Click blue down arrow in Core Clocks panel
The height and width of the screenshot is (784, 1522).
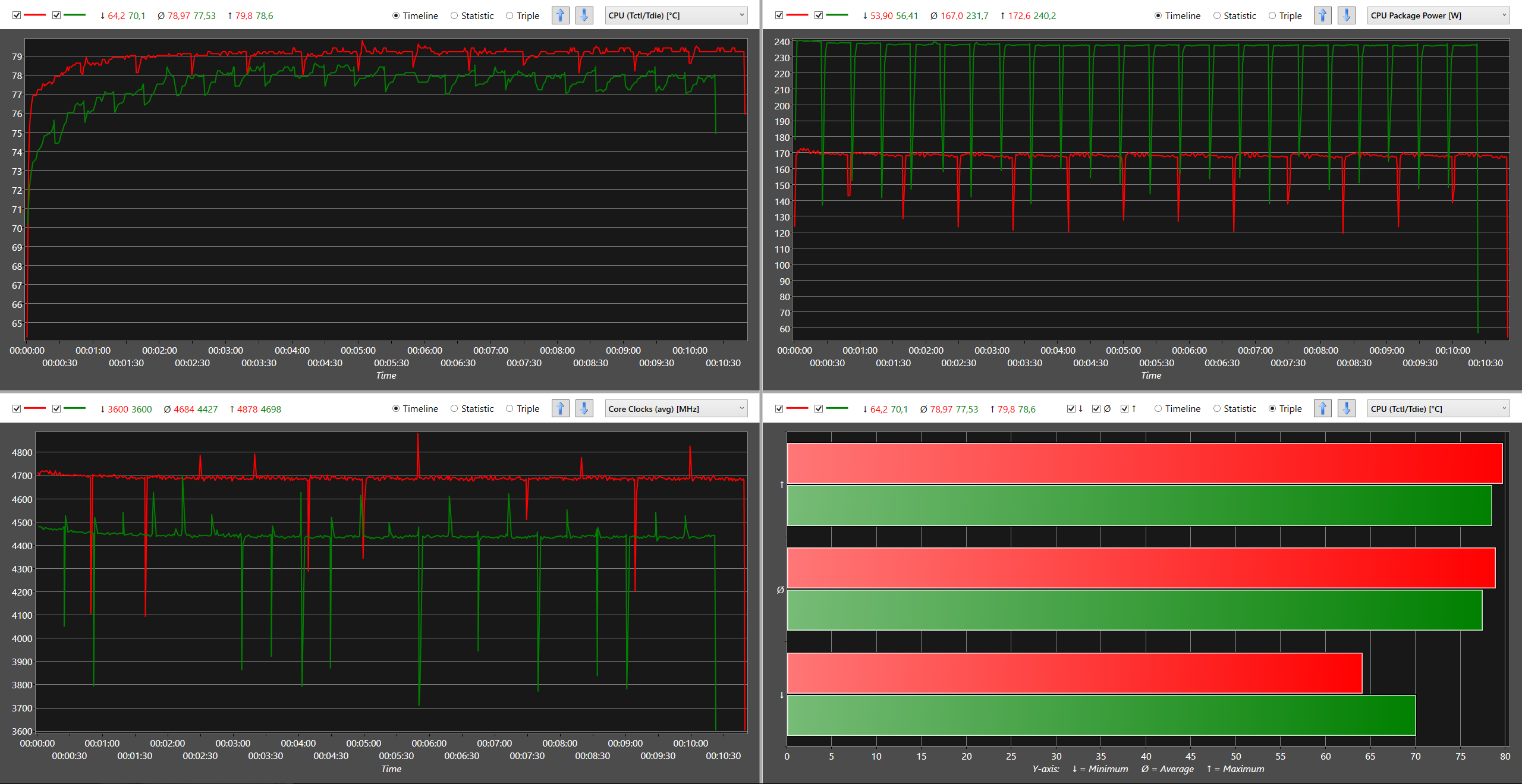click(584, 408)
